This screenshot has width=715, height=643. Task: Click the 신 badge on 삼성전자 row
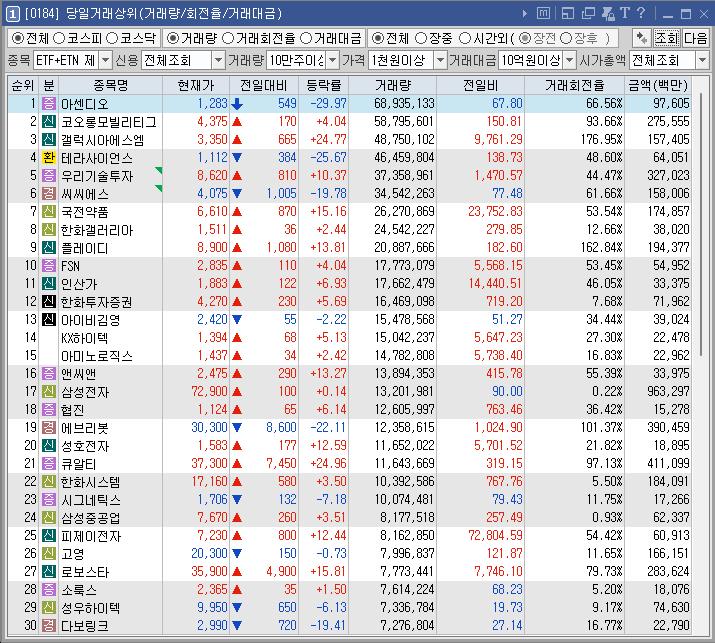[49, 391]
